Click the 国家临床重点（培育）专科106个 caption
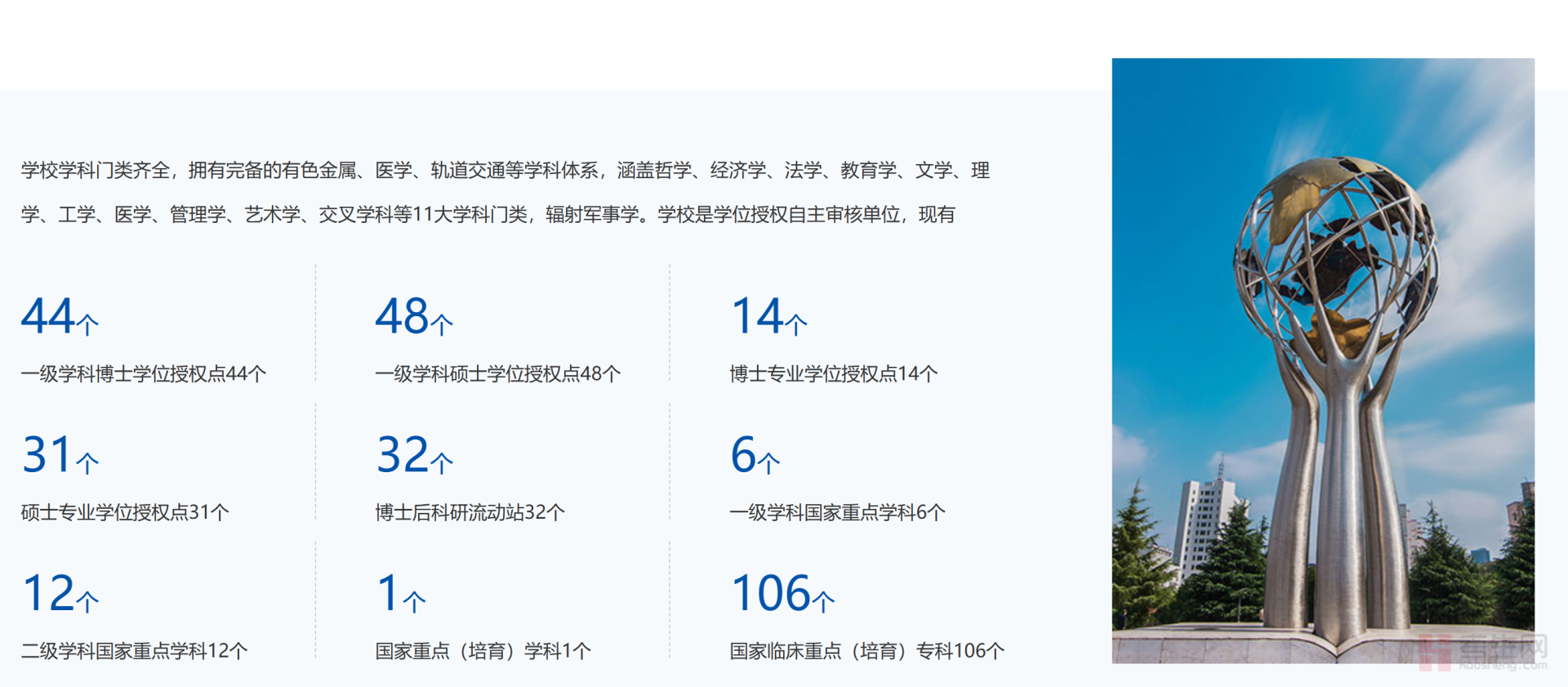This screenshot has height=687, width=1568. pyautogui.click(x=866, y=651)
